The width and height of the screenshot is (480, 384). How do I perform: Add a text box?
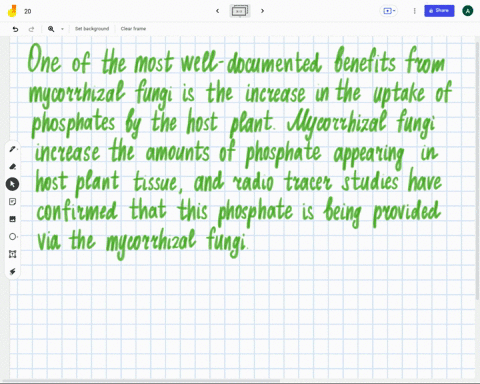point(13,254)
